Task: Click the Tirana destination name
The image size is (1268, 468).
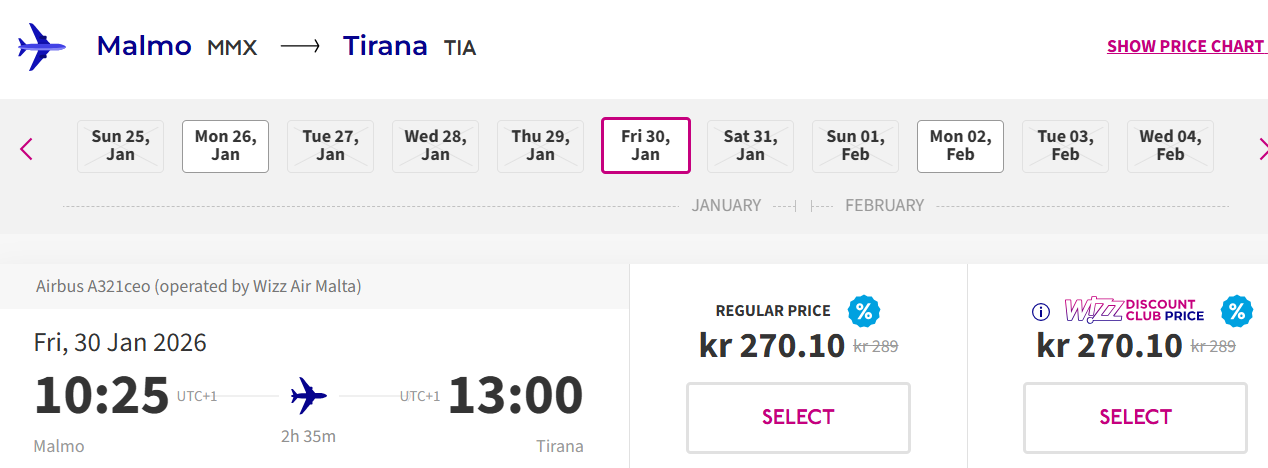Action: tap(385, 46)
